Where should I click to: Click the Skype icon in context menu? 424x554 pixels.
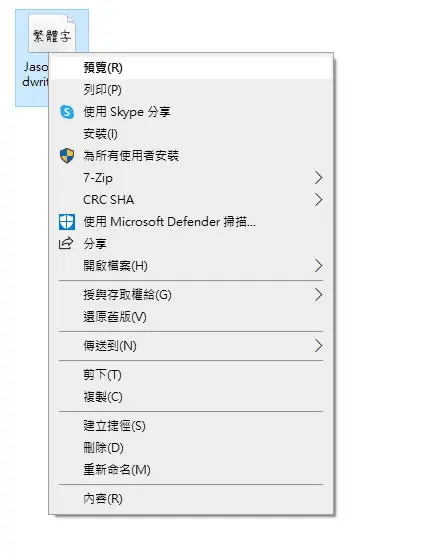click(x=67, y=112)
